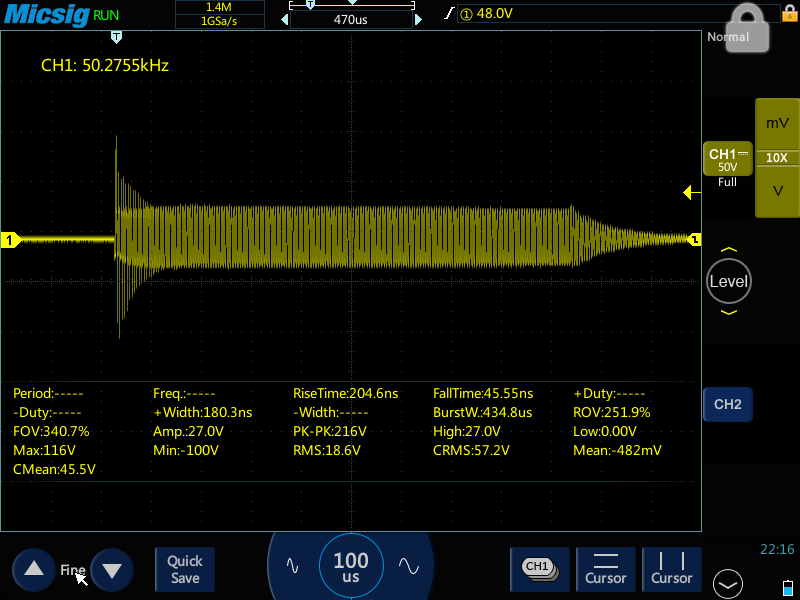
Task: Select mV vertical scale unit
Action: point(777,123)
